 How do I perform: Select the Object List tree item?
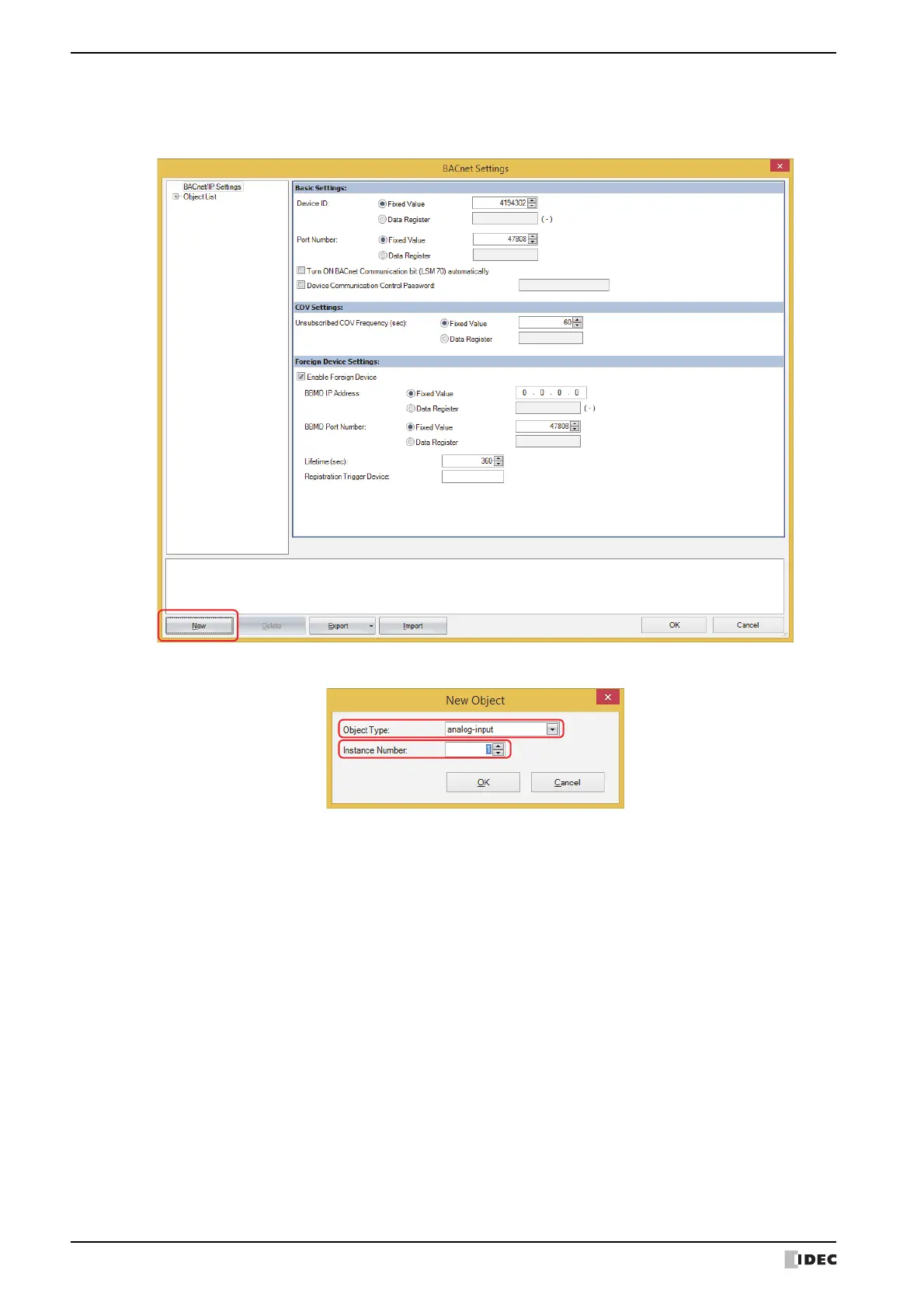tap(200, 197)
